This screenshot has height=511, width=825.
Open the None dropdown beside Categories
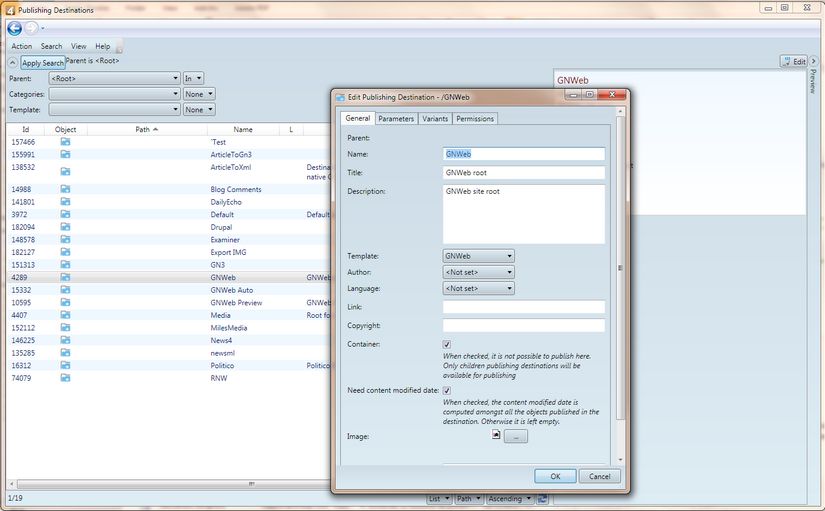click(x=199, y=94)
